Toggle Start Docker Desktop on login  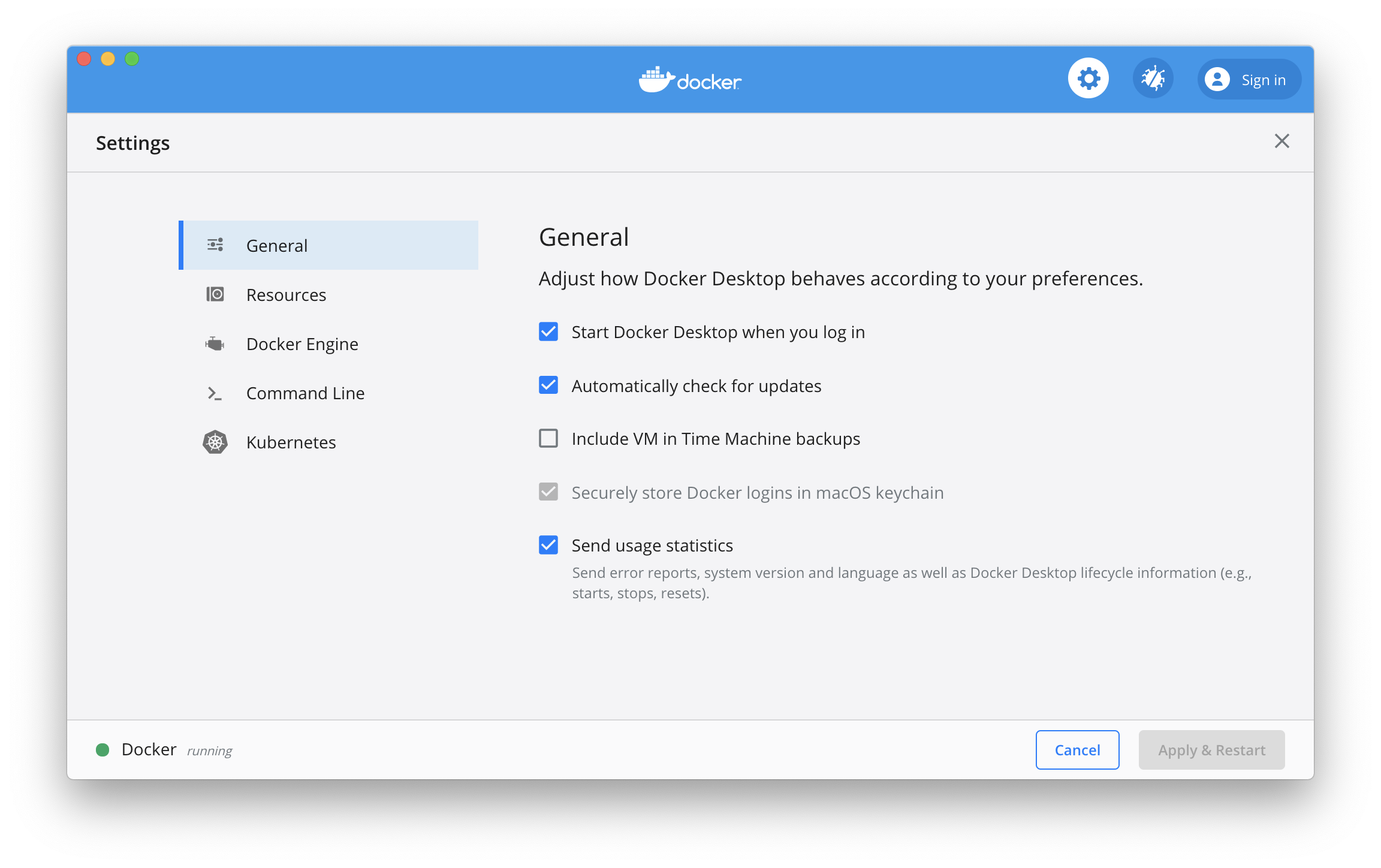[549, 332]
